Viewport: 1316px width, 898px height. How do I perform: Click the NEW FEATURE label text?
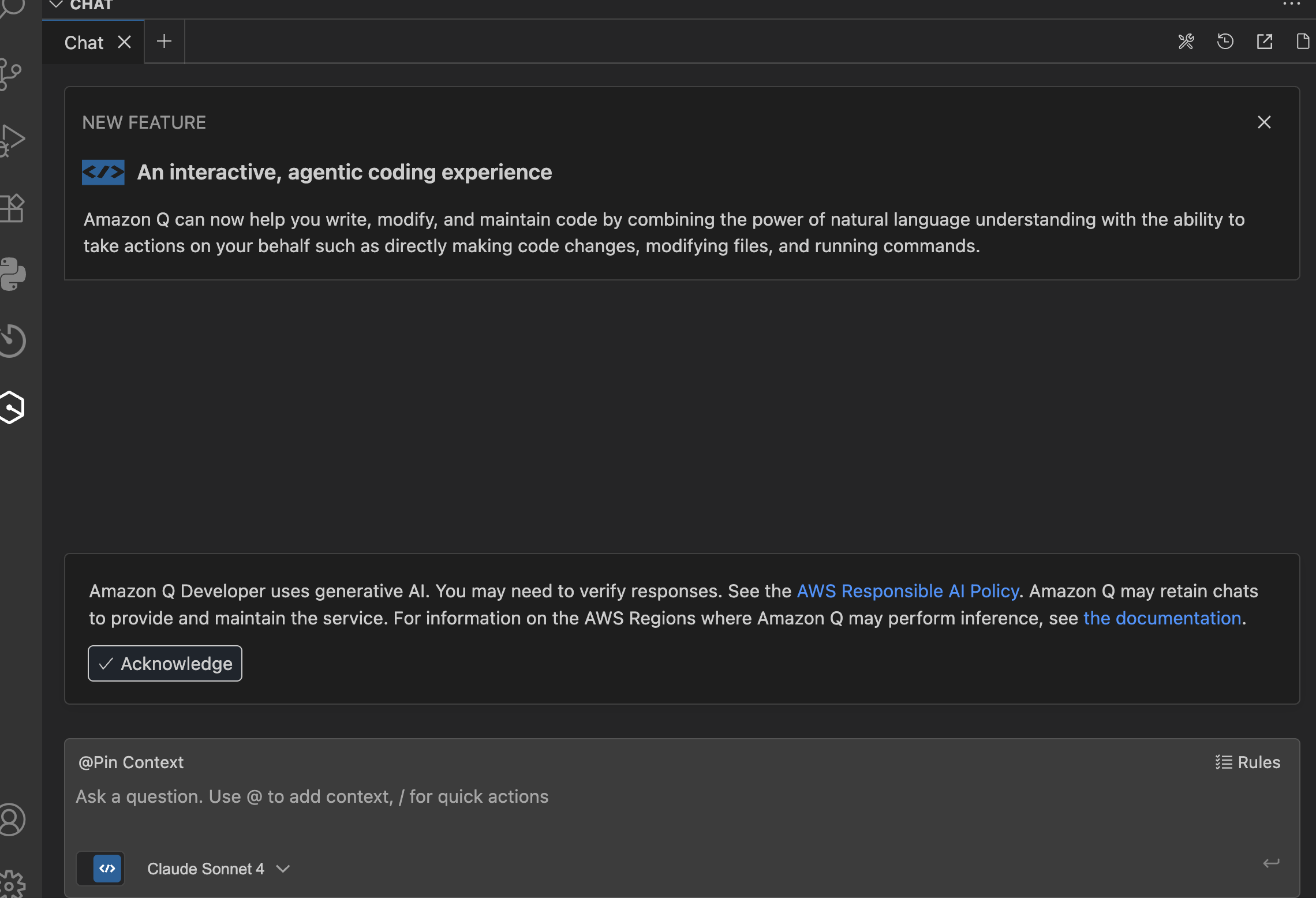[144, 122]
